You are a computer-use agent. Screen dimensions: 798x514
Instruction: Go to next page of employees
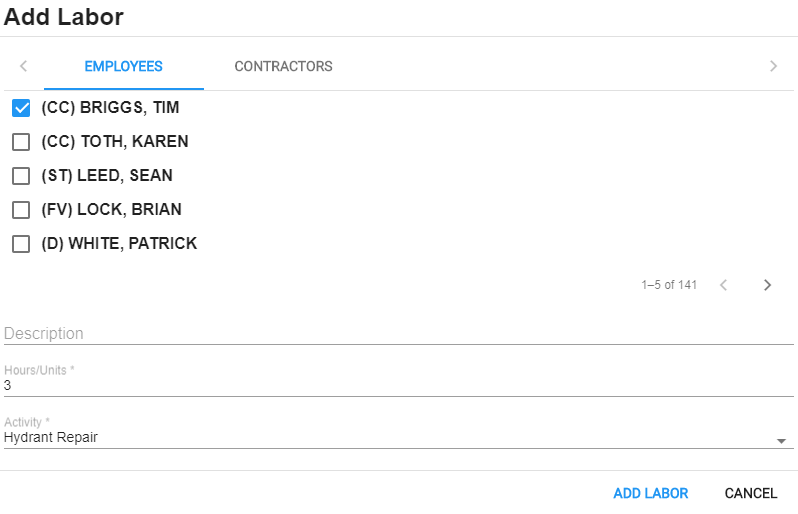click(x=767, y=285)
